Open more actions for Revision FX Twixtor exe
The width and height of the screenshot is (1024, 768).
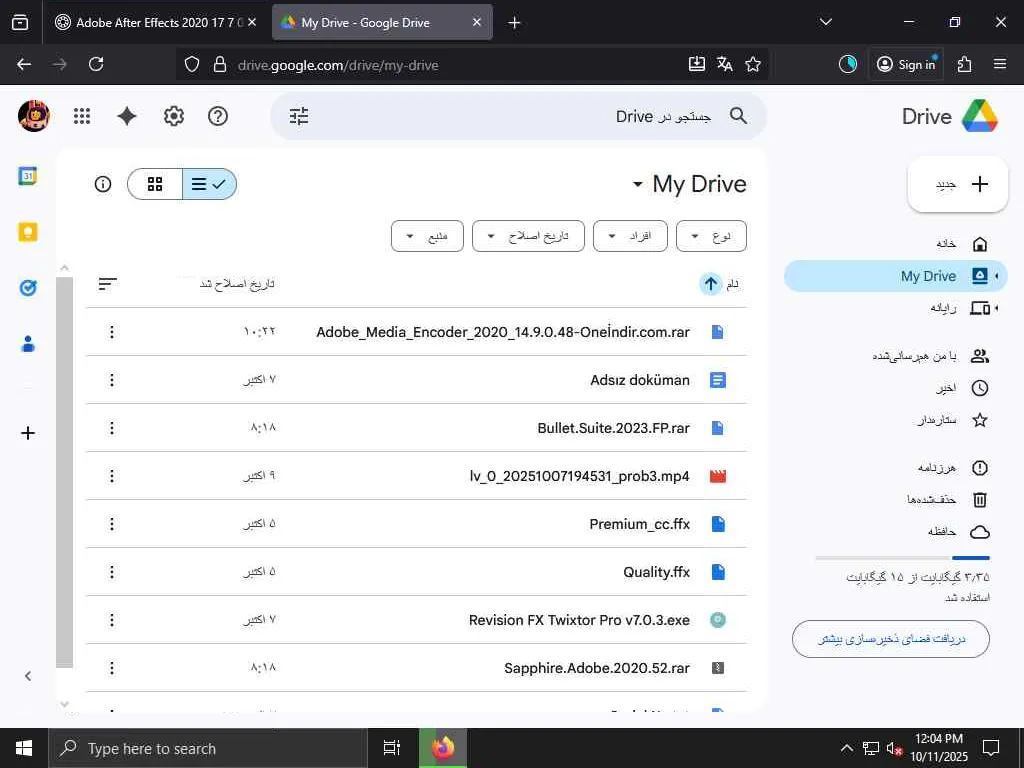[112, 620]
